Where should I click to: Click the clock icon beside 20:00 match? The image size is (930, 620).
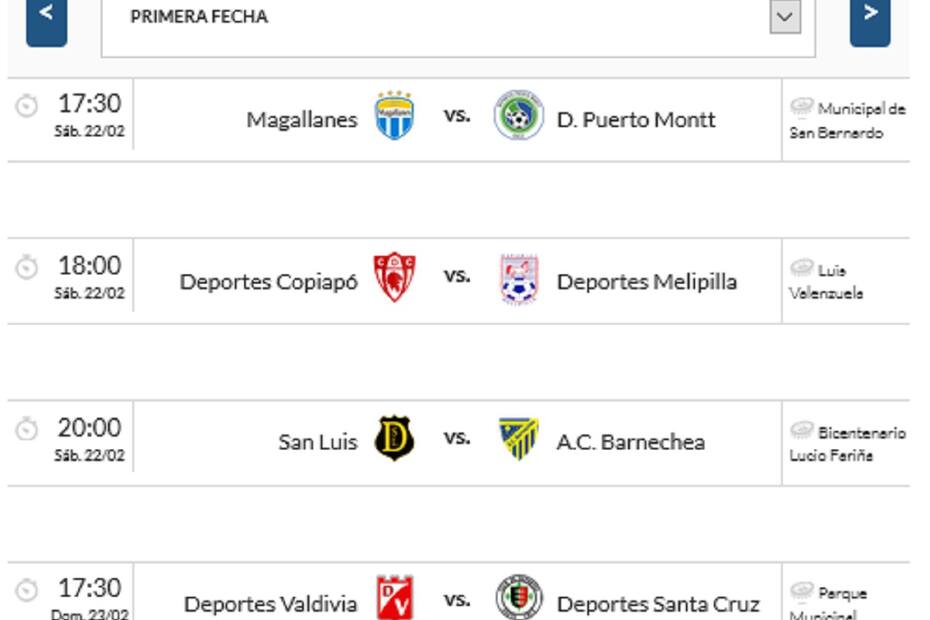27,430
